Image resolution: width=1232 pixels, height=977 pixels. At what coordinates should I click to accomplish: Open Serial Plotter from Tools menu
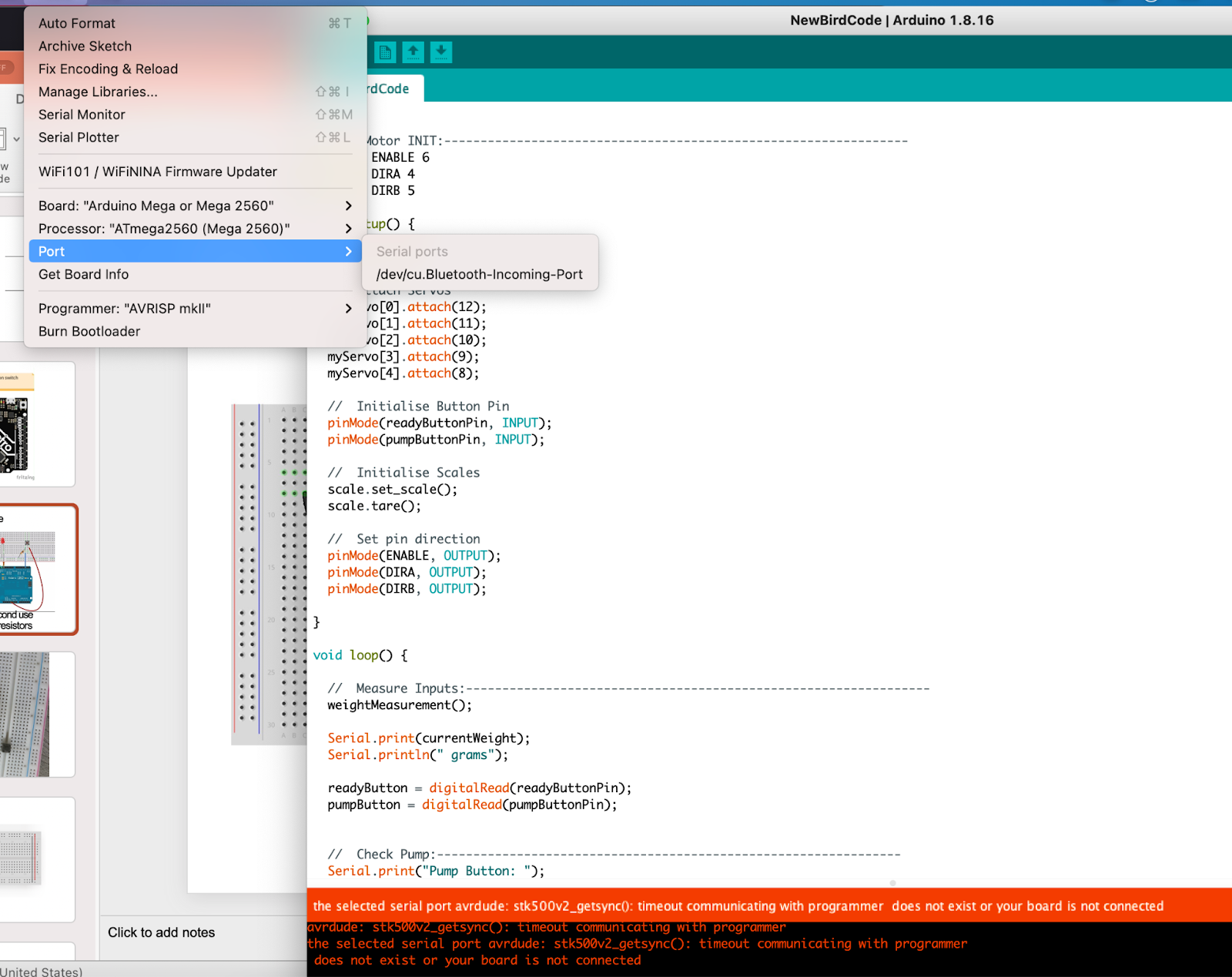click(x=79, y=137)
